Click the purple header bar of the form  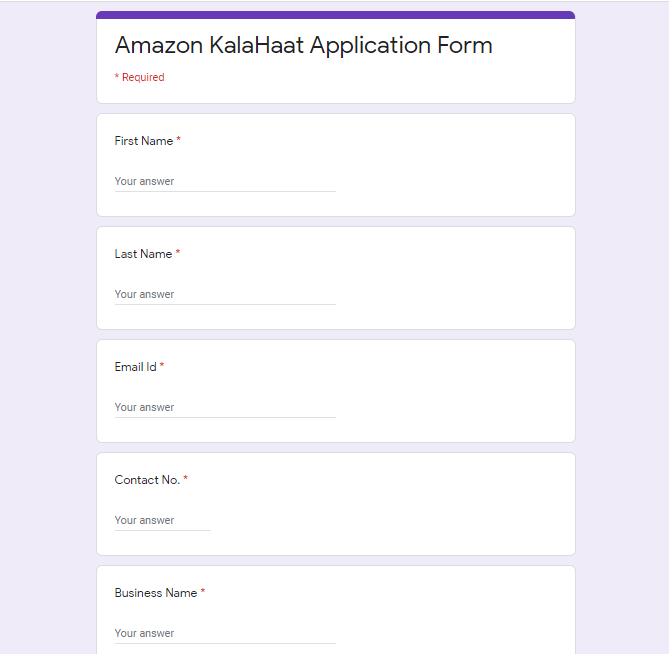pyautogui.click(x=335, y=15)
